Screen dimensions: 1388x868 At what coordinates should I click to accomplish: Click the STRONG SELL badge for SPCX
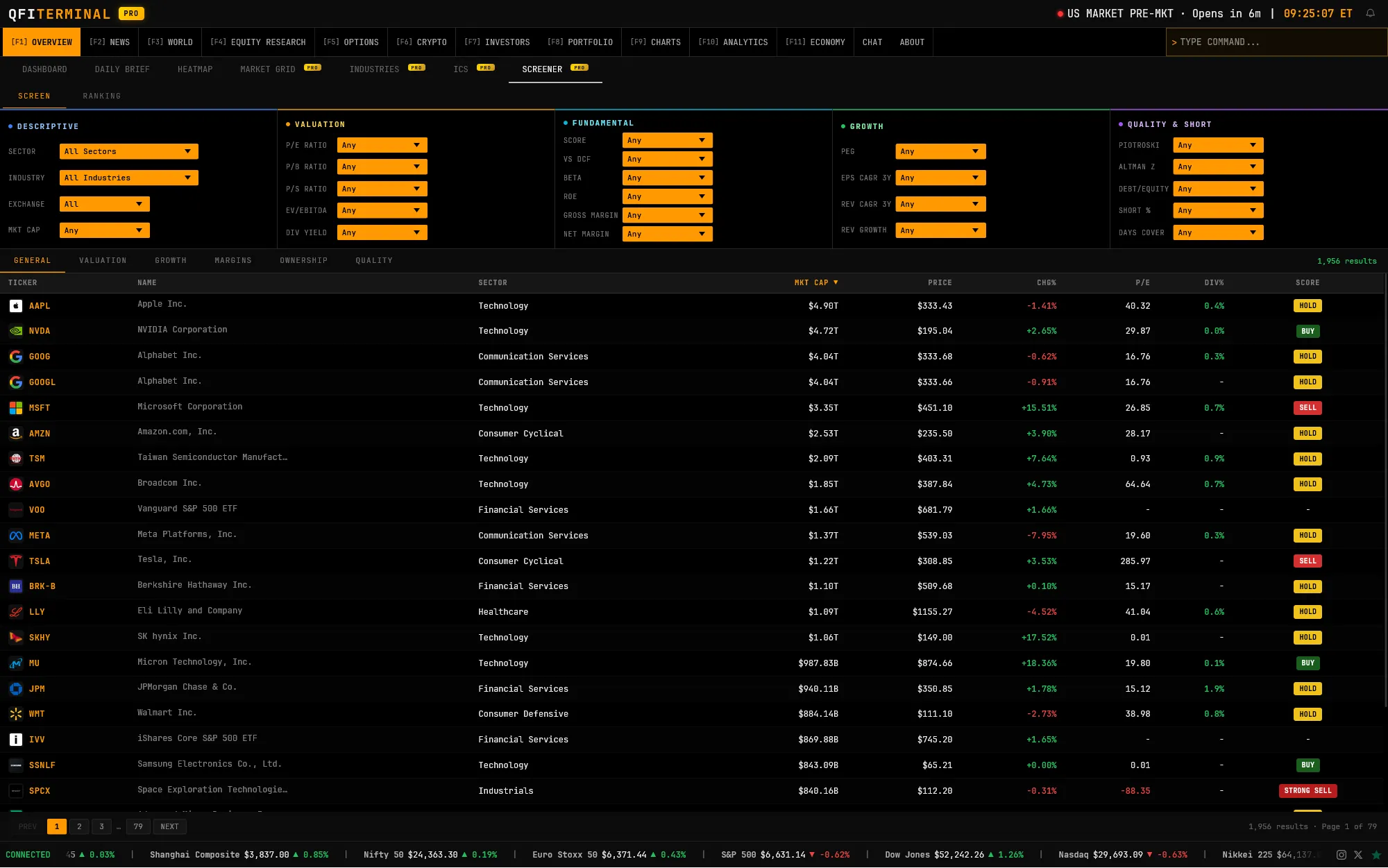pos(1307,791)
